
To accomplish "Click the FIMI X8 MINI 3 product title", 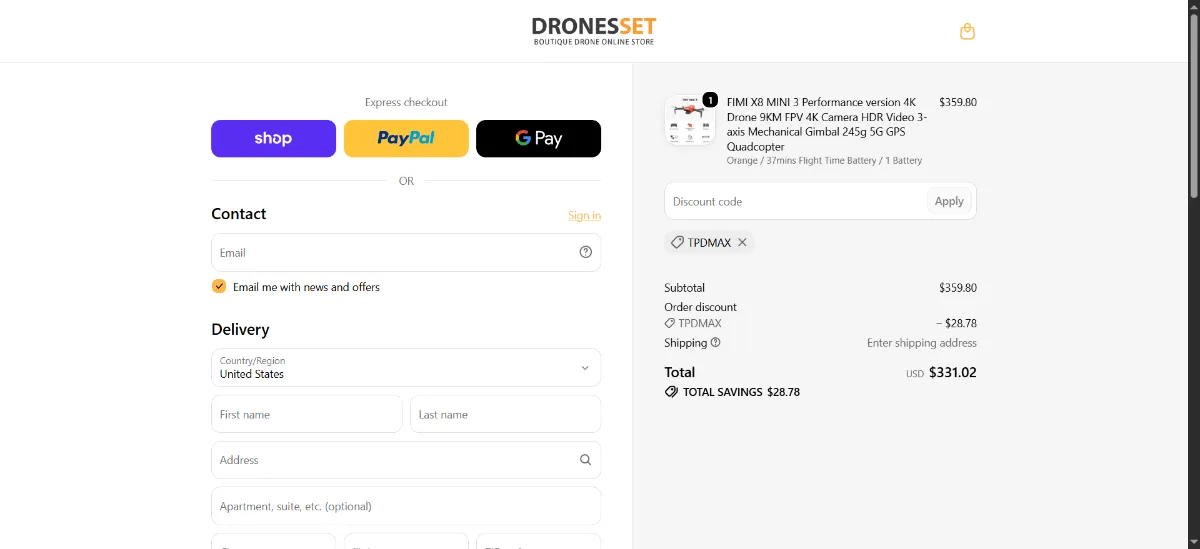I will [827, 124].
